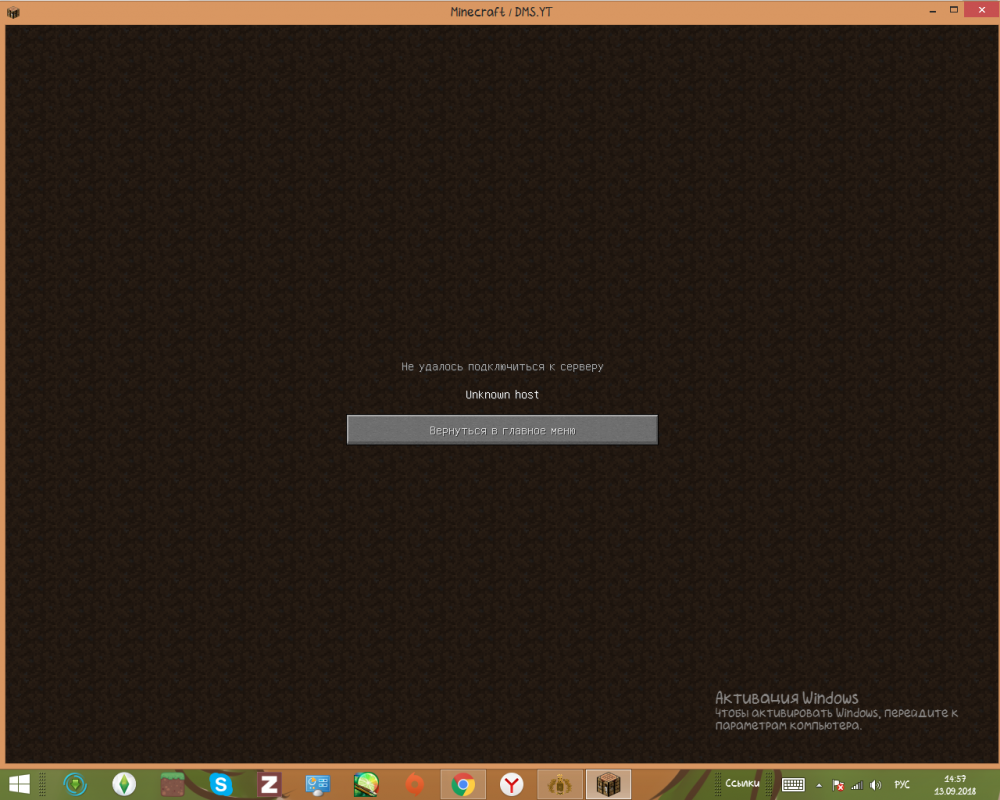Image resolution: width=1000 pixels, height=800 pixels.
Task: Open the touch keyboard from the taskbar
Action: coord(794,784)
